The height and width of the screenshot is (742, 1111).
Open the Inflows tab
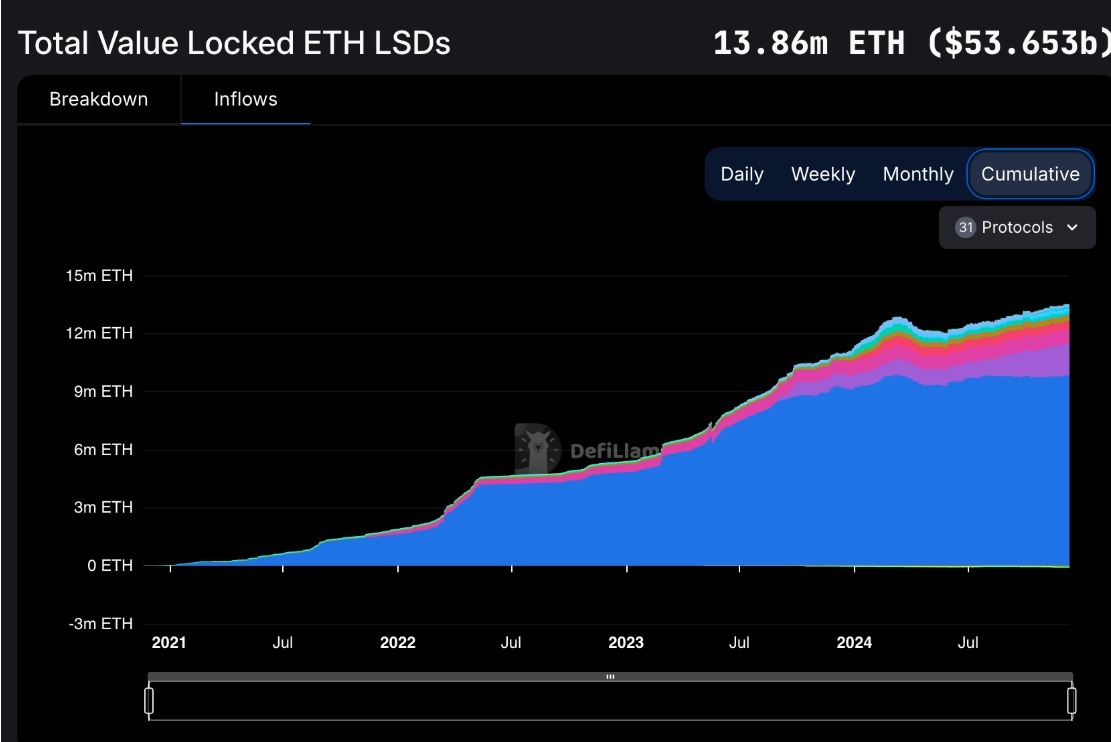click(245, 99)
